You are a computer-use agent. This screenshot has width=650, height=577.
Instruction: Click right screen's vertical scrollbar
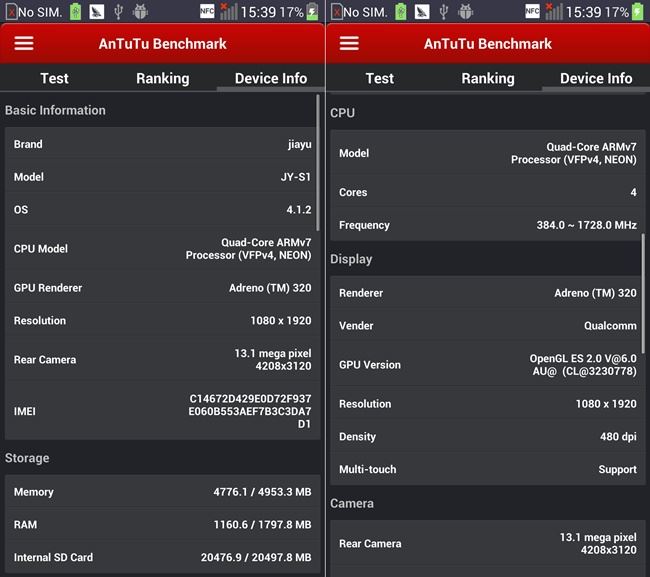(x=643, y=293)
